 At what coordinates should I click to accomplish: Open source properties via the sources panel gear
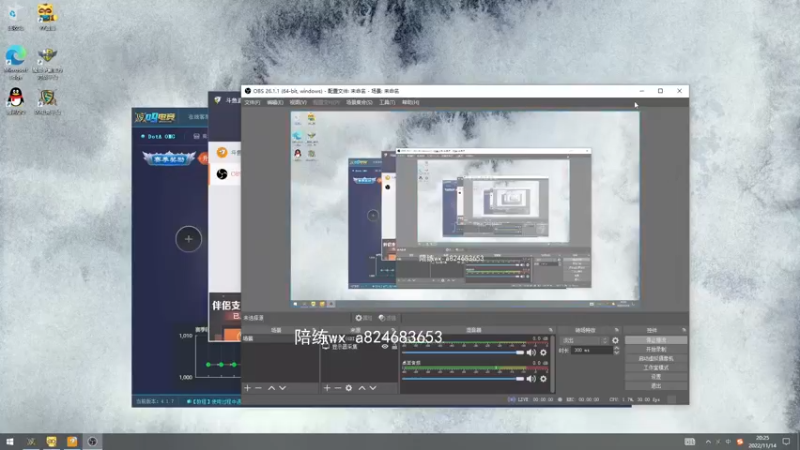(348, 388)
